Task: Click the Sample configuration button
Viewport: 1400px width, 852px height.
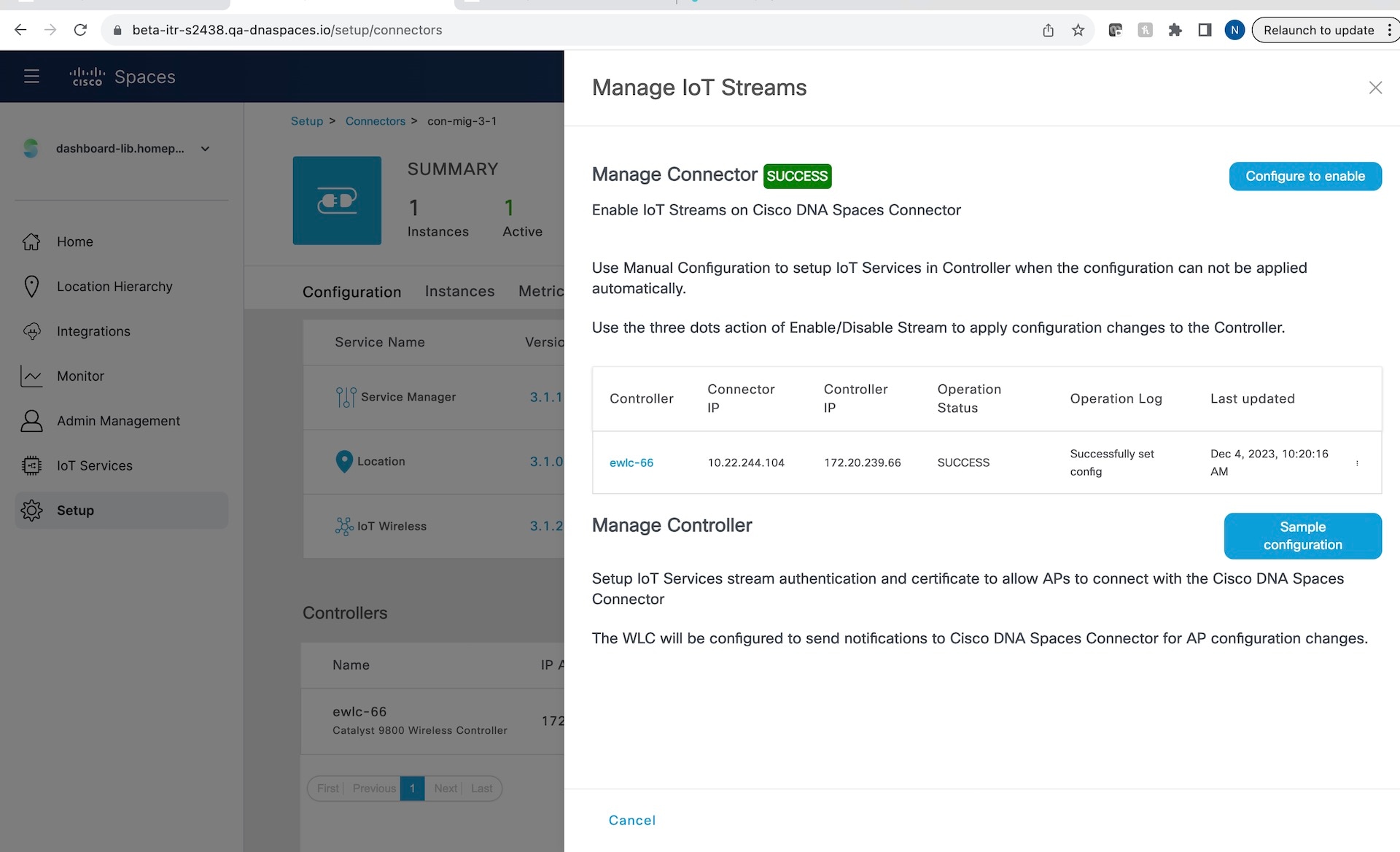Action: 1302,536
